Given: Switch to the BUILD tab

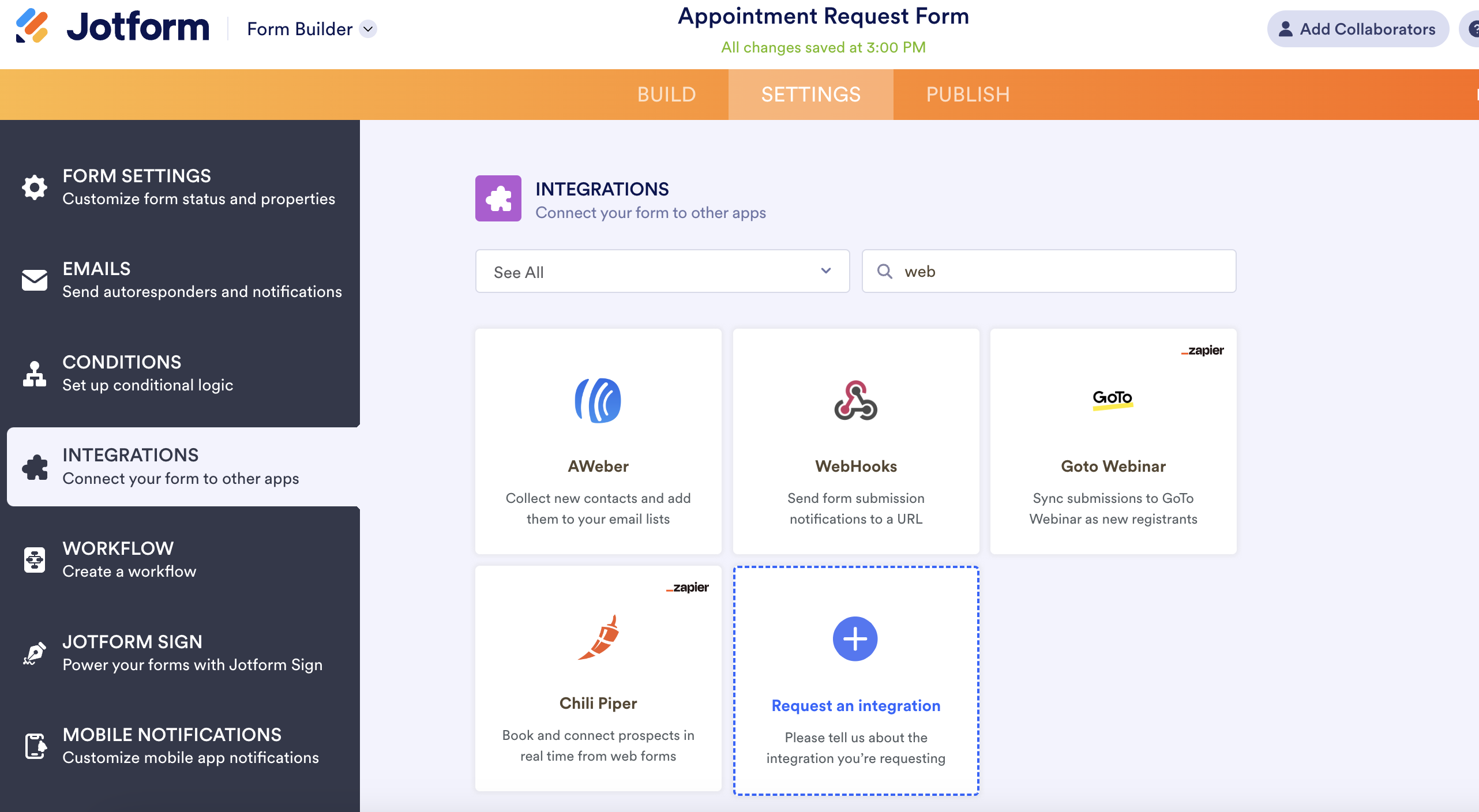Looking at the screenshot, I should pyautogui.click(x=666, y=95).
